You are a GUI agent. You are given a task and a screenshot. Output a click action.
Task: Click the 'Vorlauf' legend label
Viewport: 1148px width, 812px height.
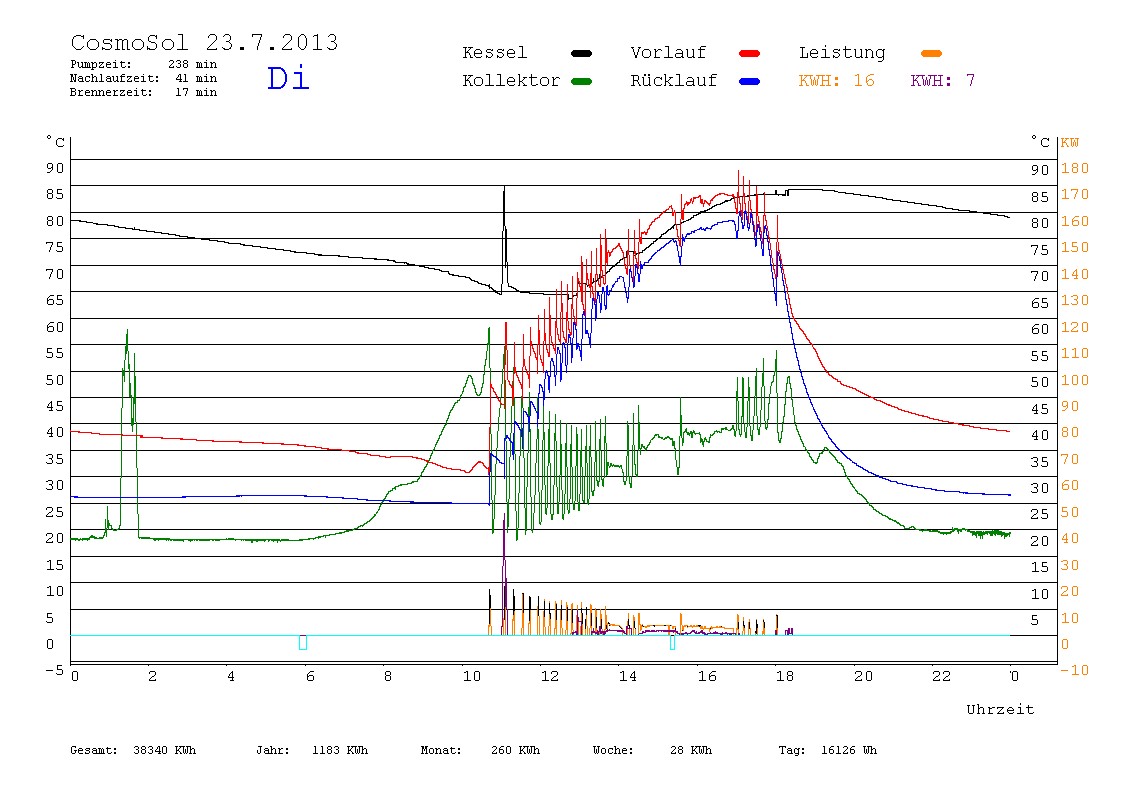(668, 53)
